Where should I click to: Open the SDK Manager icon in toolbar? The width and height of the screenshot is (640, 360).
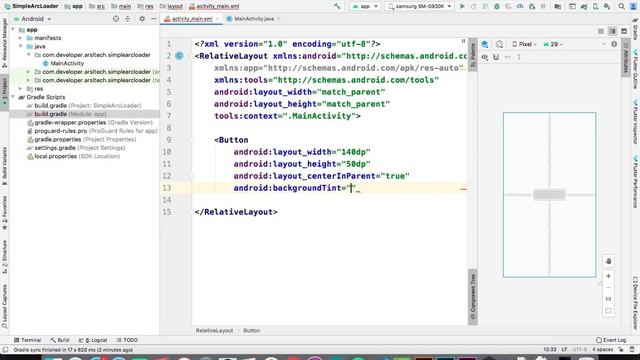coord(607,6)
